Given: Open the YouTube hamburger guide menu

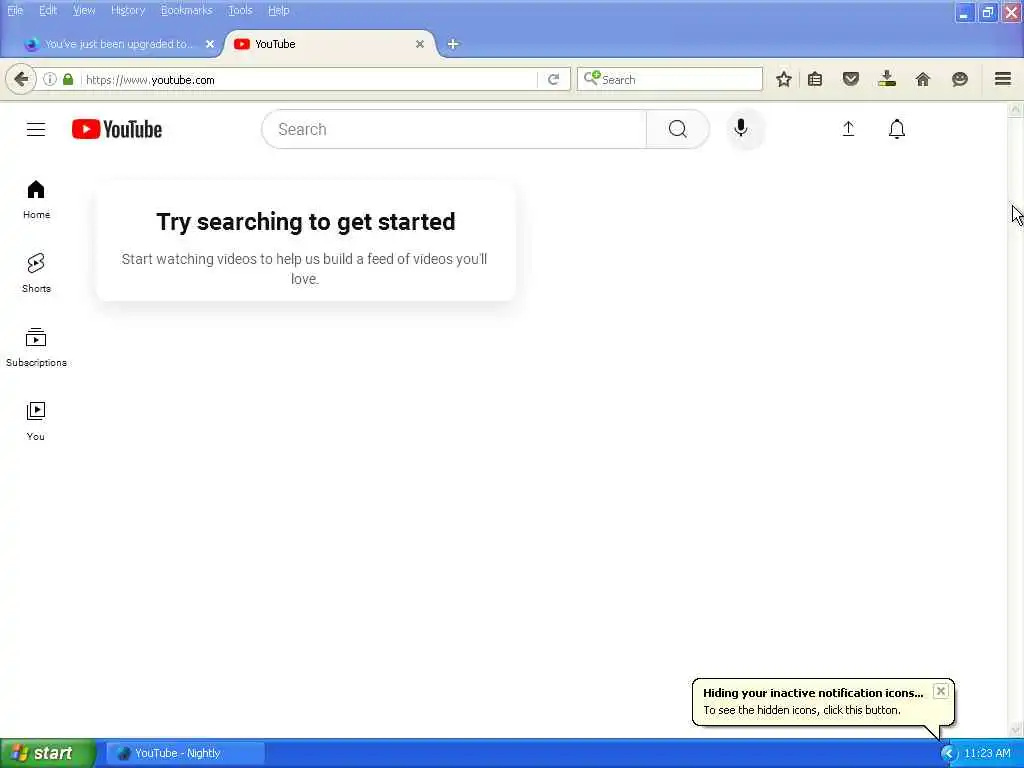Looking at the screenshot, I should tap(36, 129).
